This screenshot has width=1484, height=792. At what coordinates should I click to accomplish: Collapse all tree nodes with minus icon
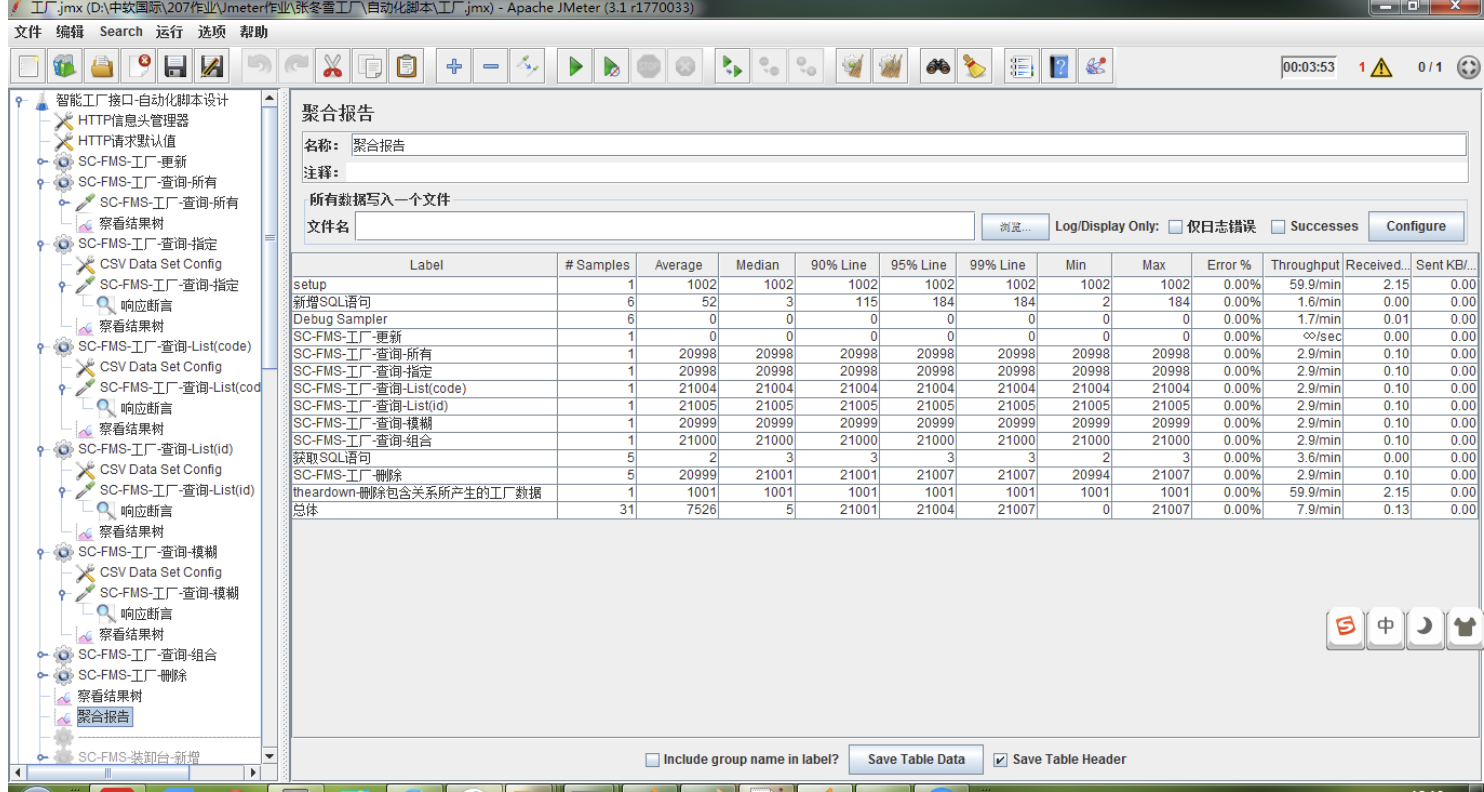click(x=490, y=67)
